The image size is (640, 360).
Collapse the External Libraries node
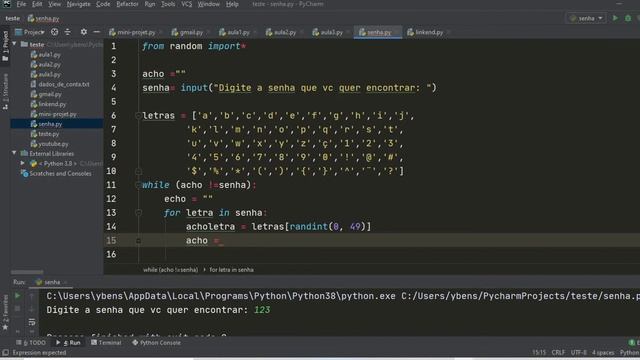tap(14, 153)
